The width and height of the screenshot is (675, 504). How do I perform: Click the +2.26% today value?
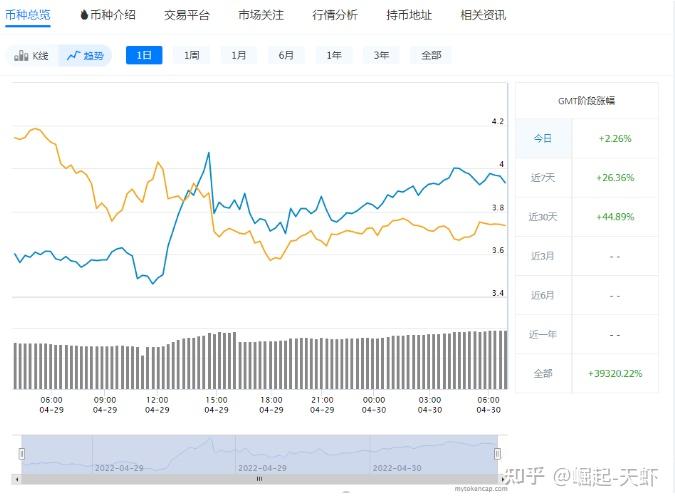tap(615, 139)
